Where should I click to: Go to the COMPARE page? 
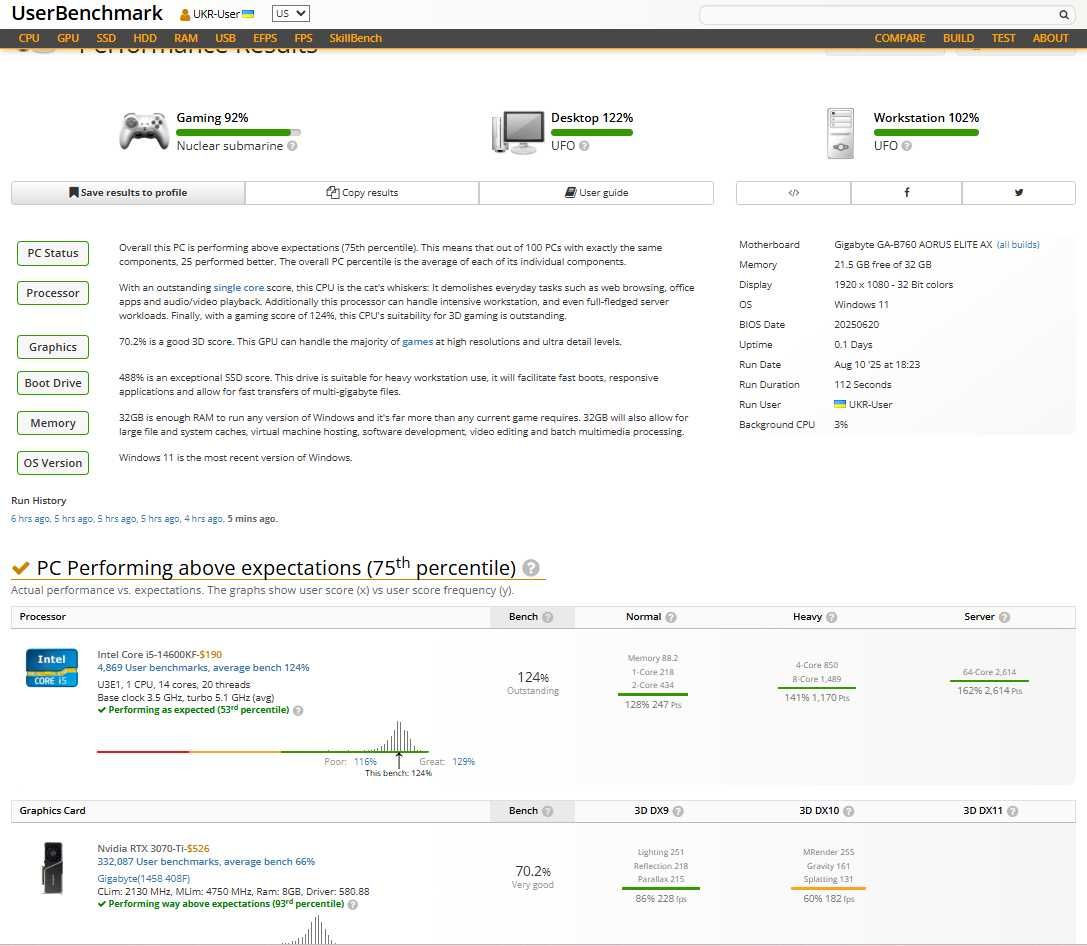coord(900,38)
